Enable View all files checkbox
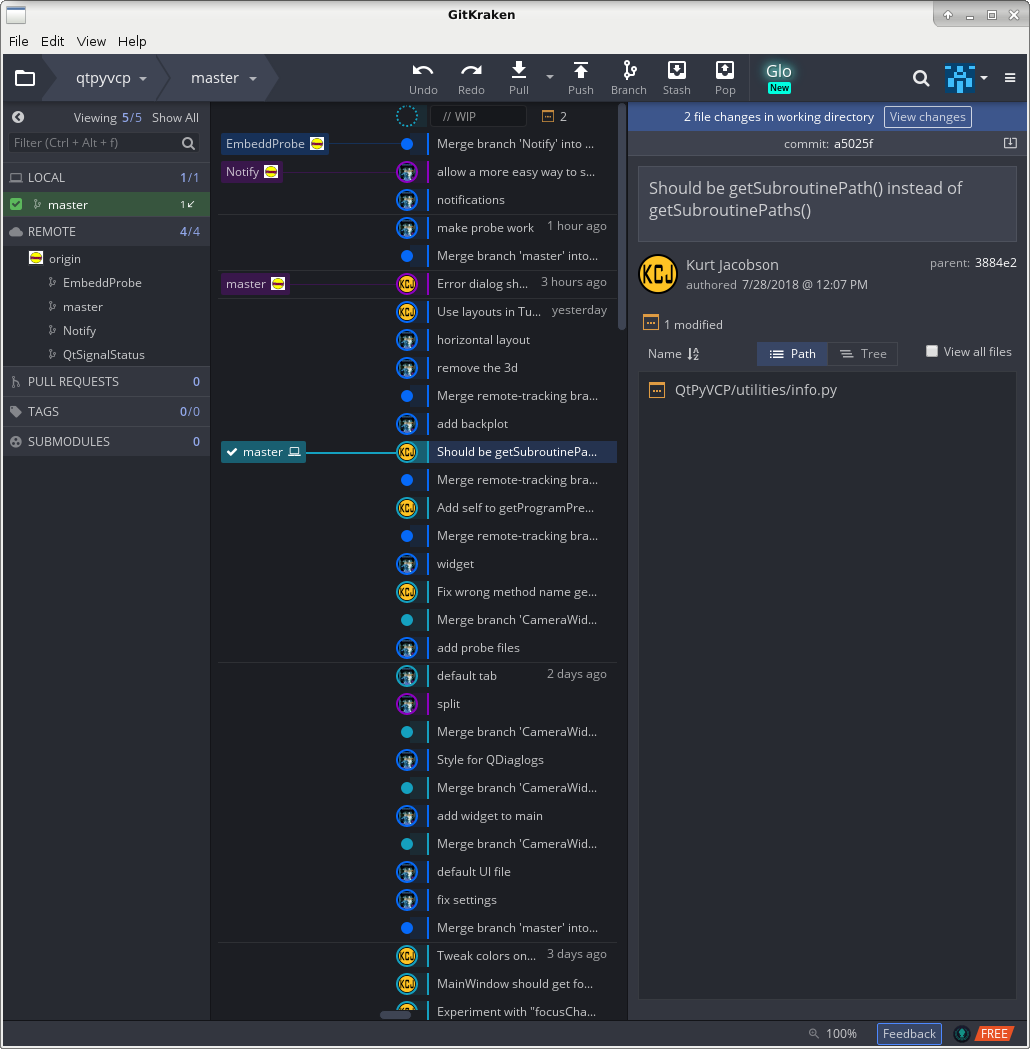The height and width of the screenshot is (1049, 1030). 932,351
